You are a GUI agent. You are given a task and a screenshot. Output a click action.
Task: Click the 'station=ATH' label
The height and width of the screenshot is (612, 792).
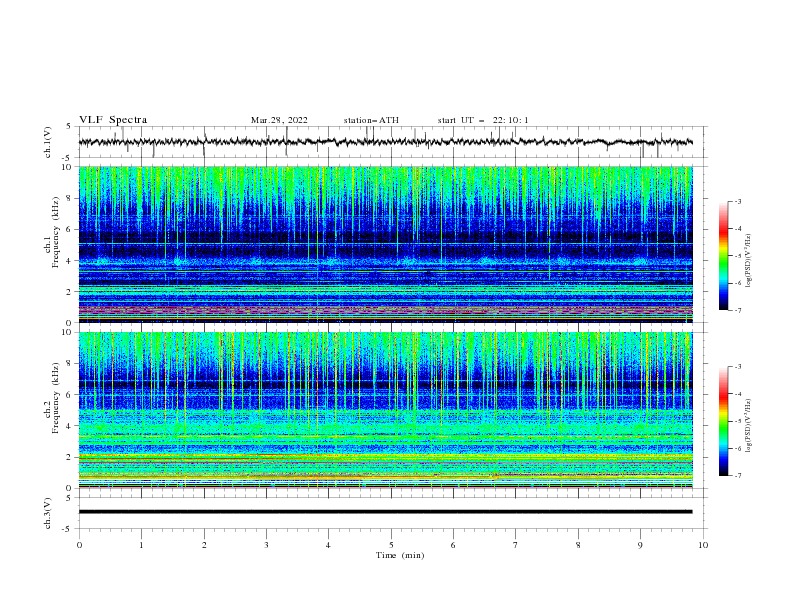click(371, 120)
